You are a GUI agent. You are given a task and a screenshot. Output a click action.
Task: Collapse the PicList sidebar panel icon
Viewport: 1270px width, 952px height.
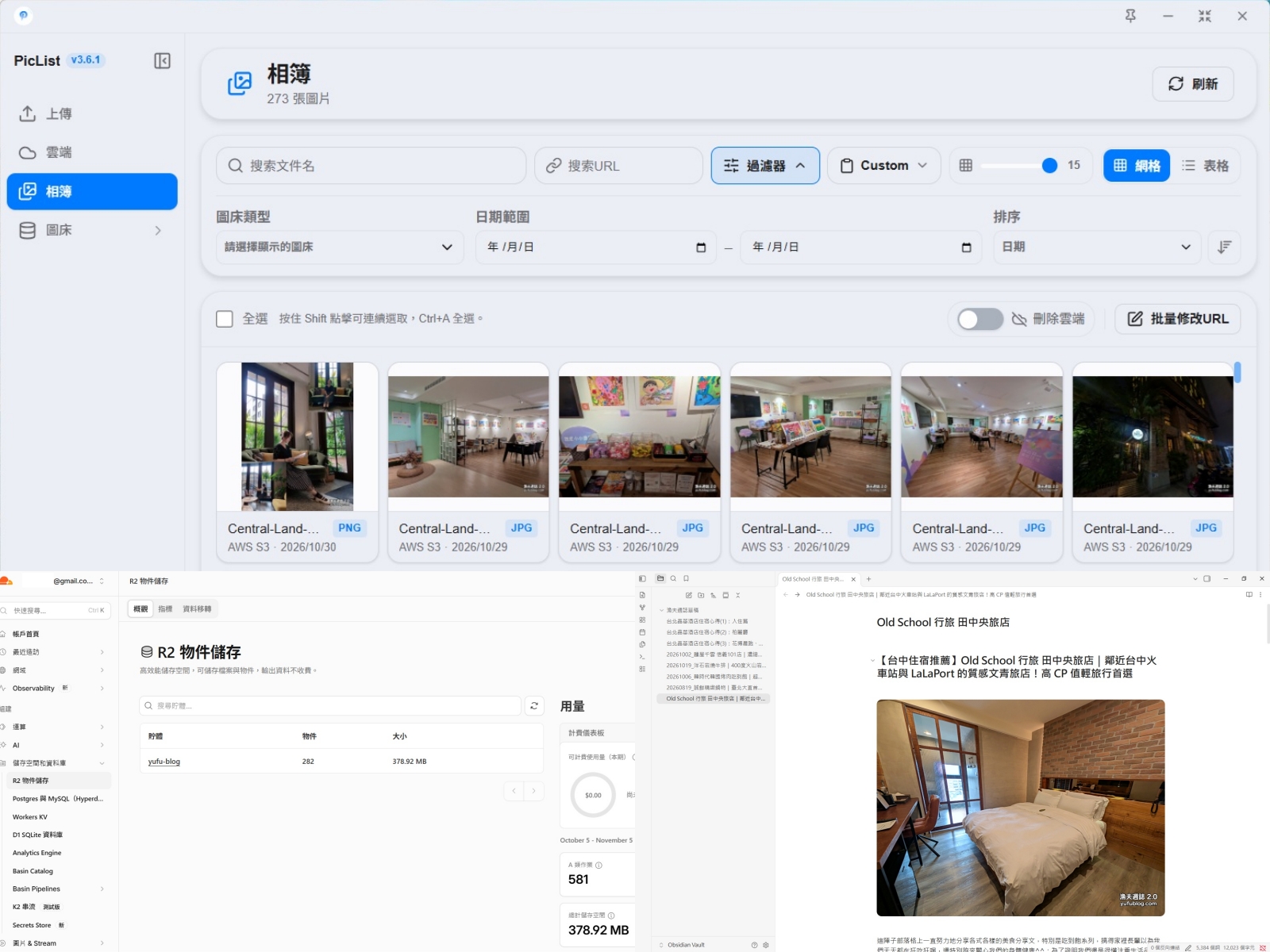click(x=162, y=61)
